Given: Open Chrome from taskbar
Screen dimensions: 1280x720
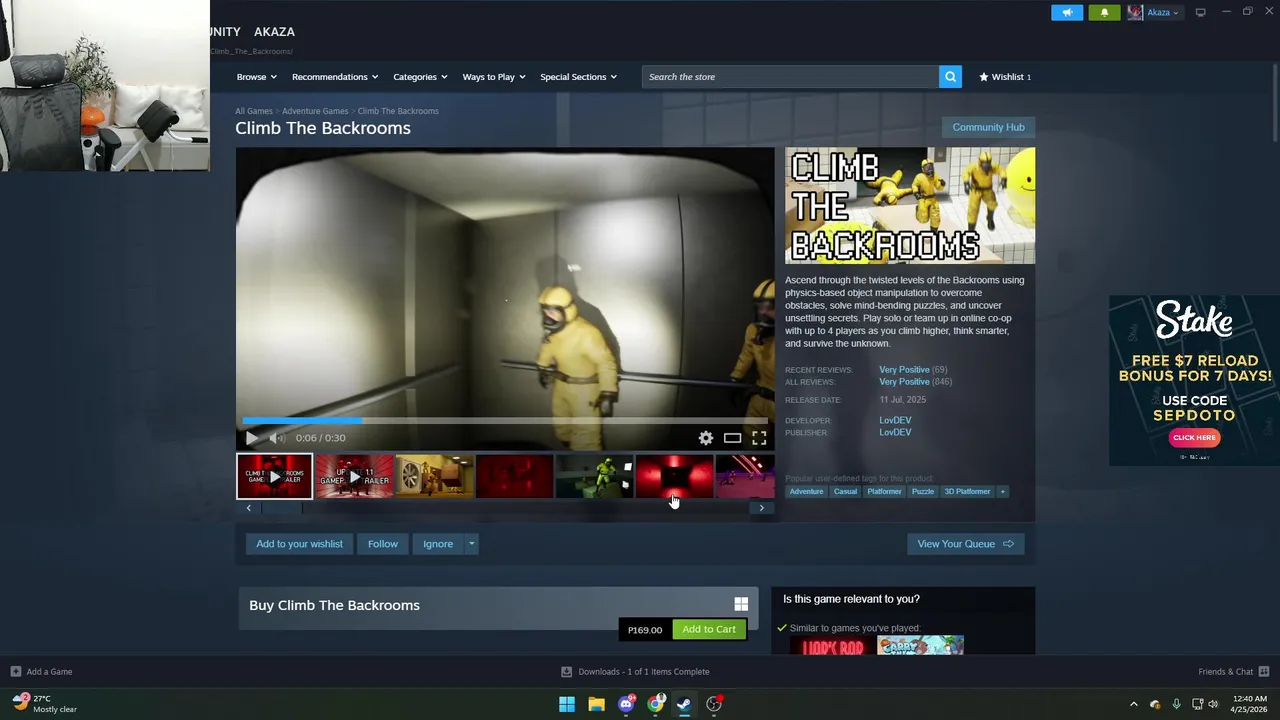Looking at the screenshot, I should [x=655, y=704].
